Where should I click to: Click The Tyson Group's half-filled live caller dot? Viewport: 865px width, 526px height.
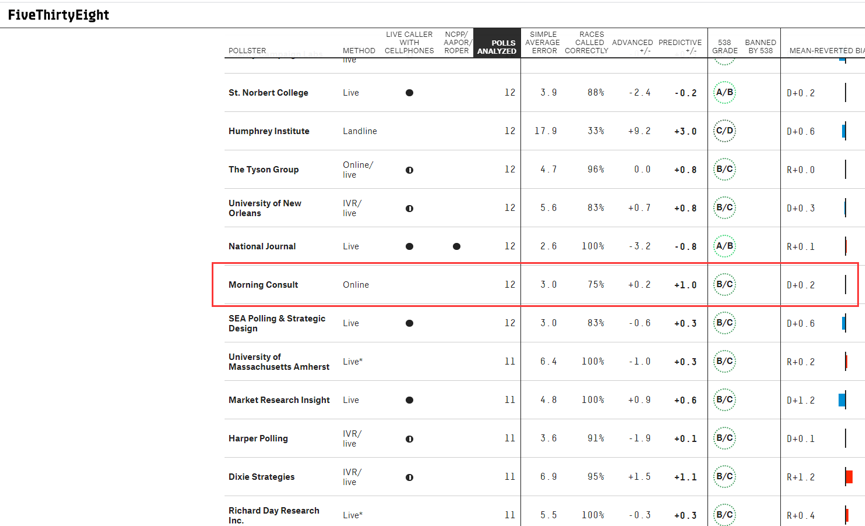[409, 170]
